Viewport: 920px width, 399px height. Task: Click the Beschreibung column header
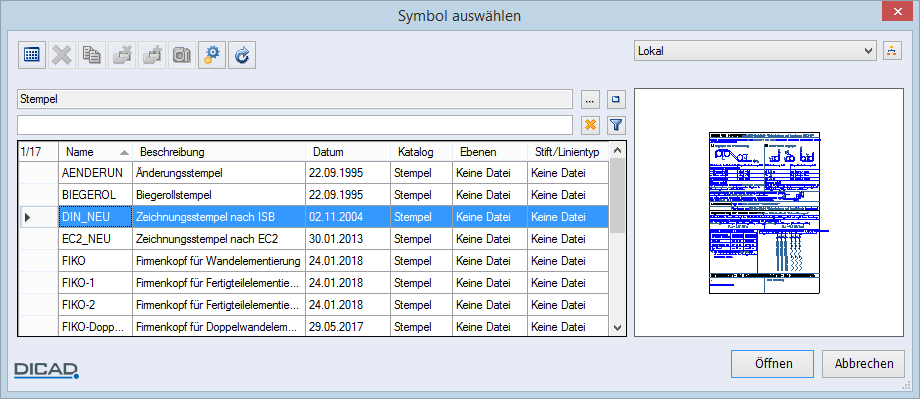219,152
